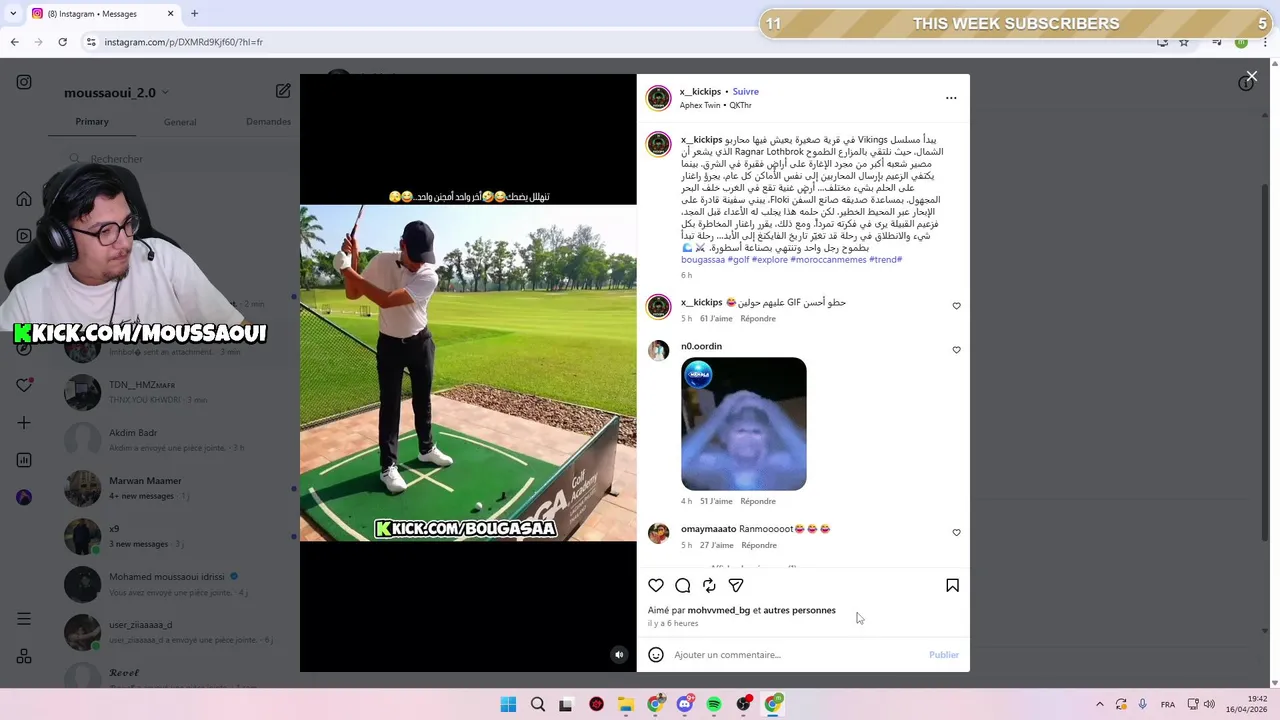Open the post's three-dot options menu

[951, 98]
